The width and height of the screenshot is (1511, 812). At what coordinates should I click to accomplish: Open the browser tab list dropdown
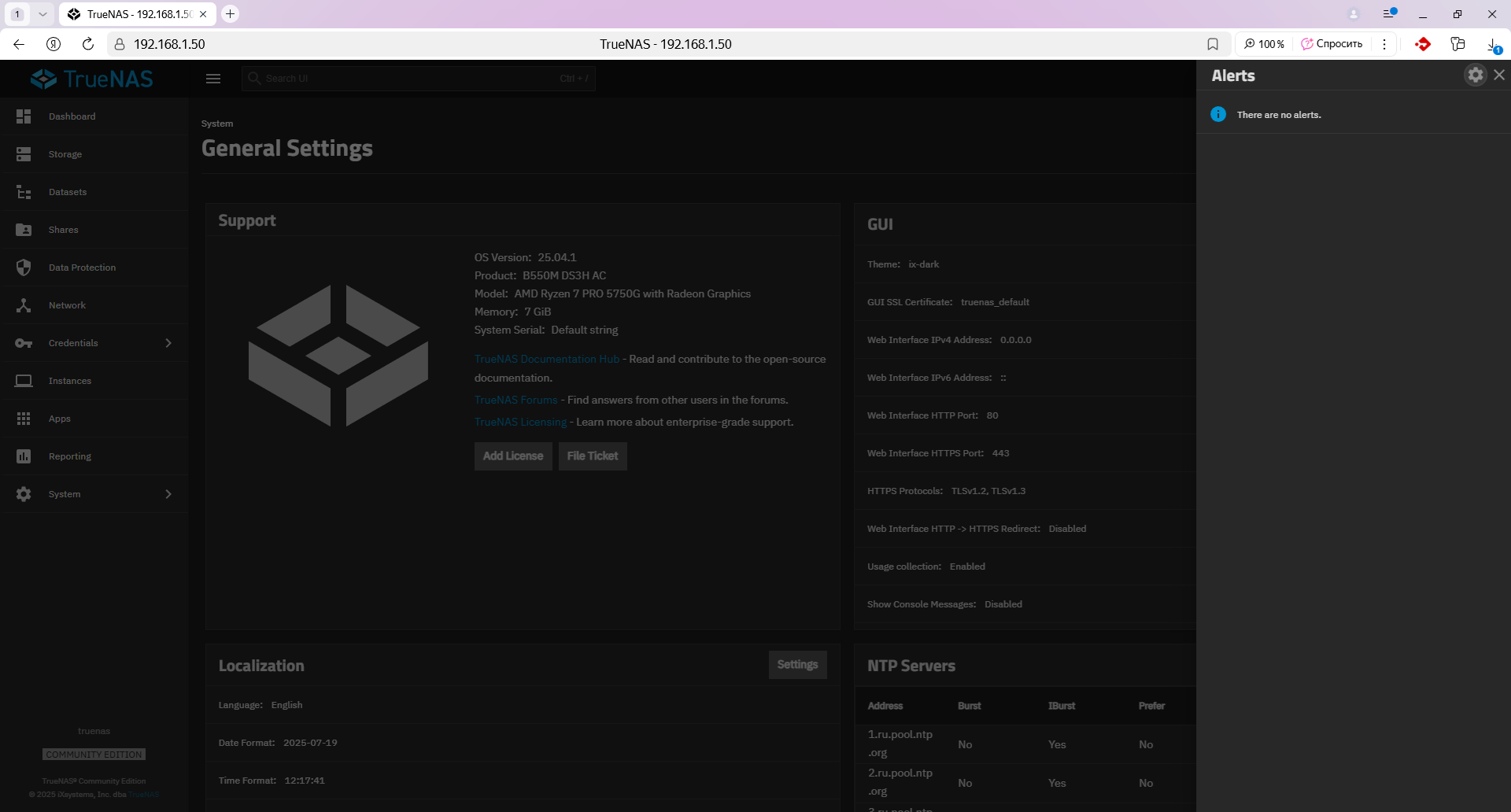coord(42,14)
